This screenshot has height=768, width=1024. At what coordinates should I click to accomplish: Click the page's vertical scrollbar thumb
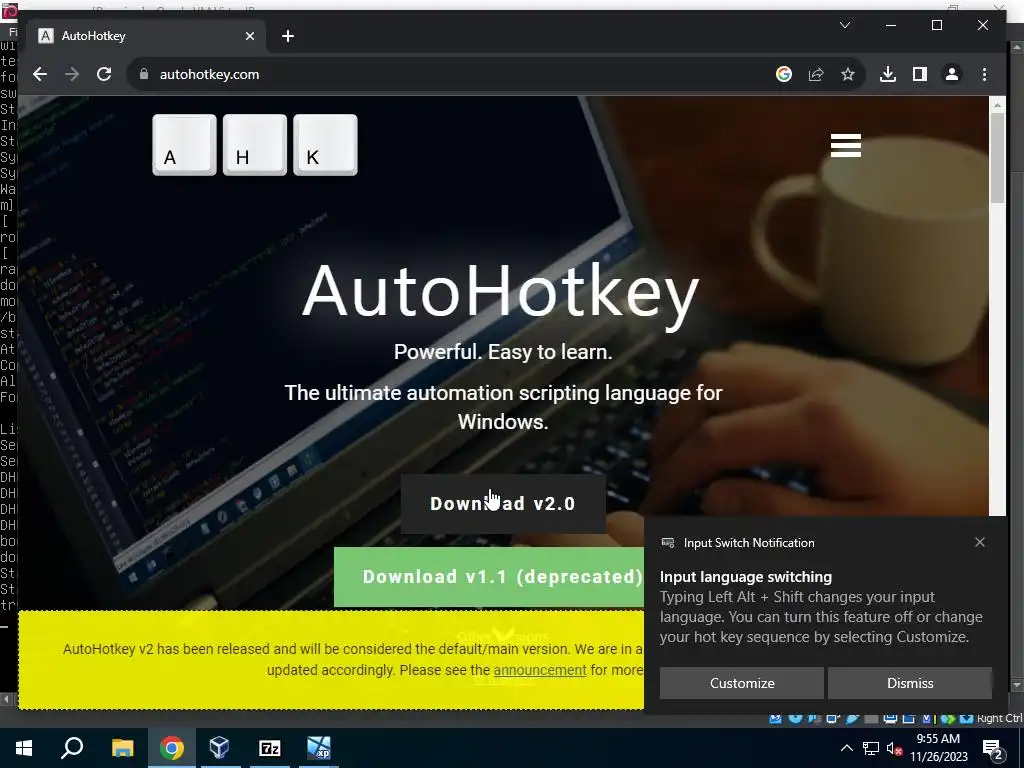pyautogui.click(x=997, y=157)
